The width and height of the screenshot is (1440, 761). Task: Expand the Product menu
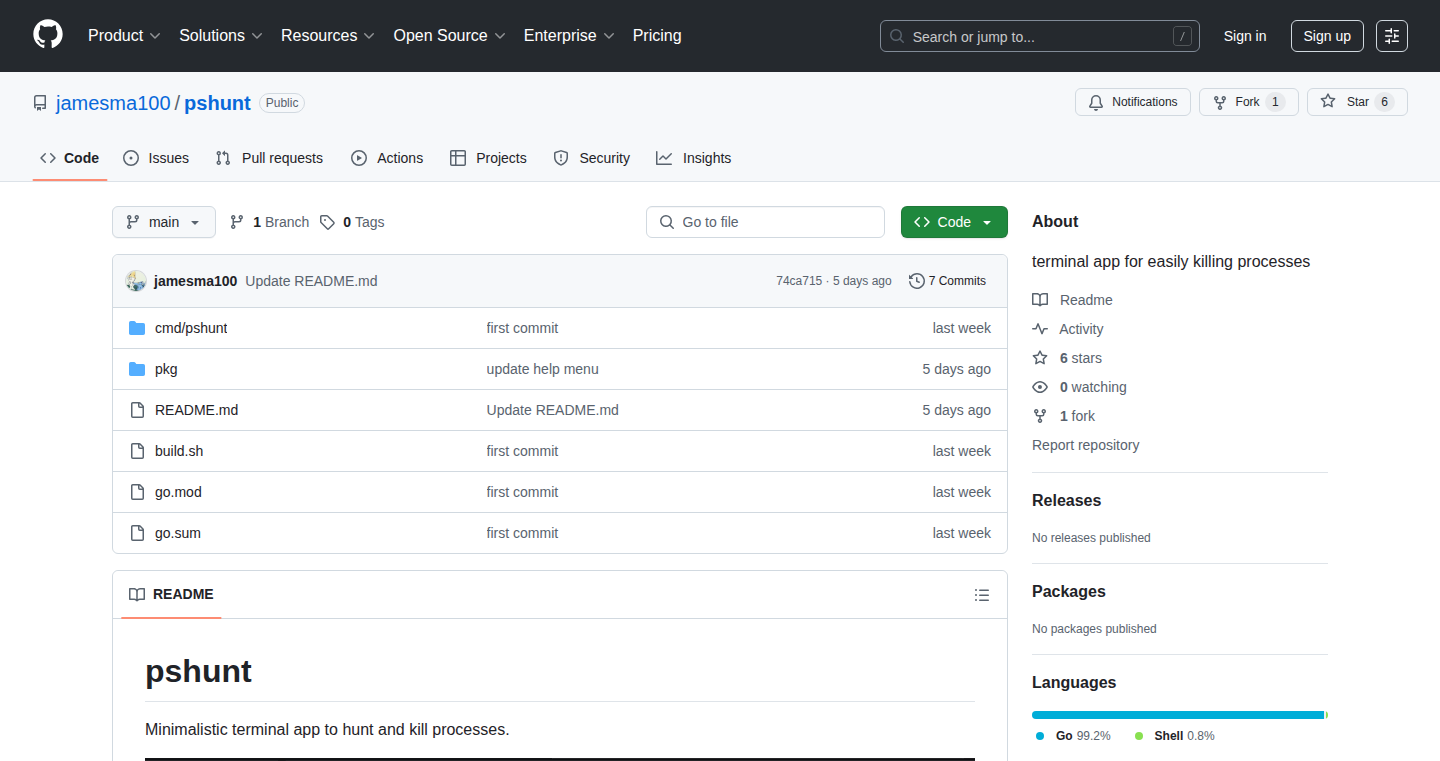click(124, 36)
